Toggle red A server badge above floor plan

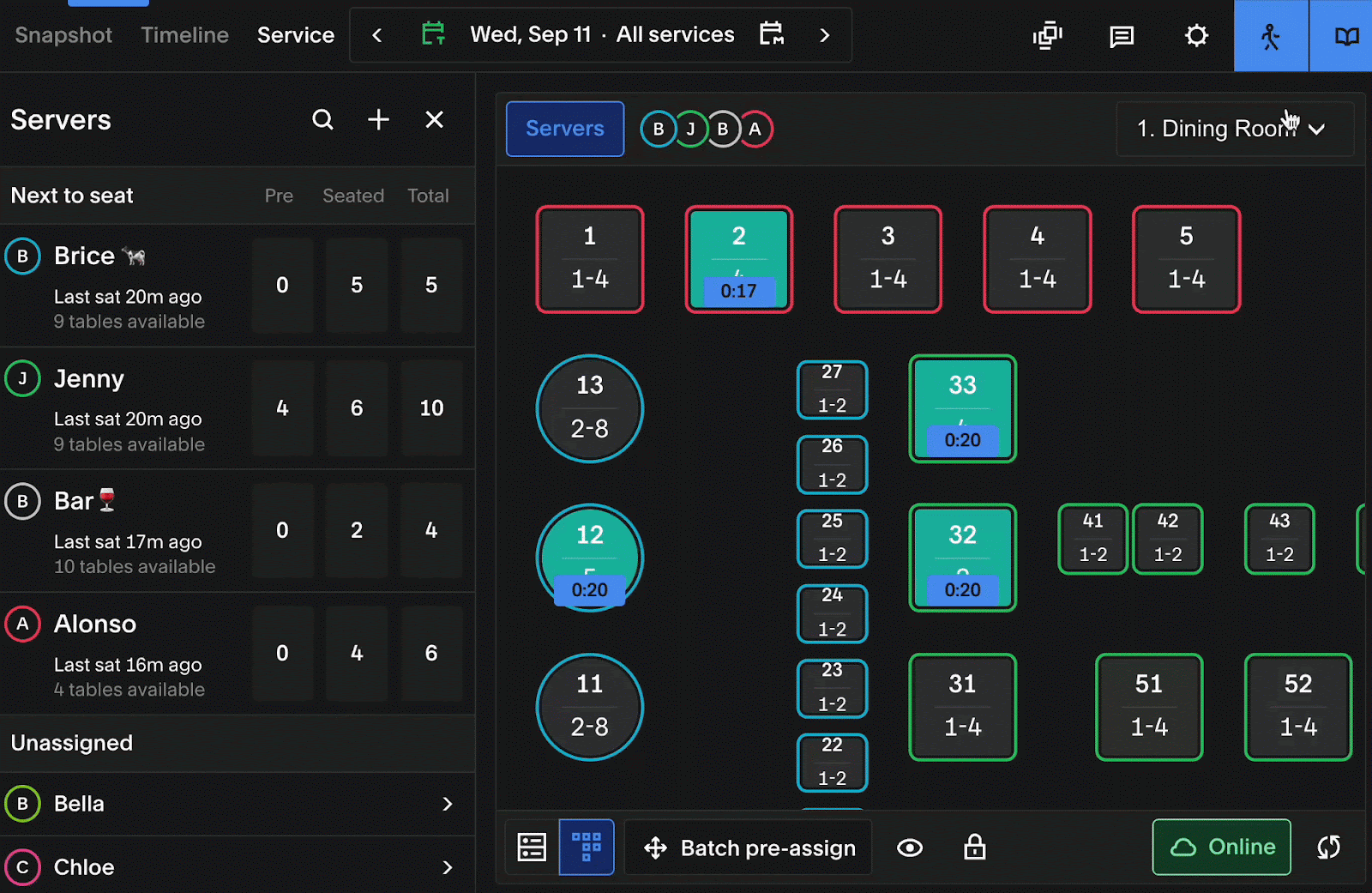tap(755, 130)
